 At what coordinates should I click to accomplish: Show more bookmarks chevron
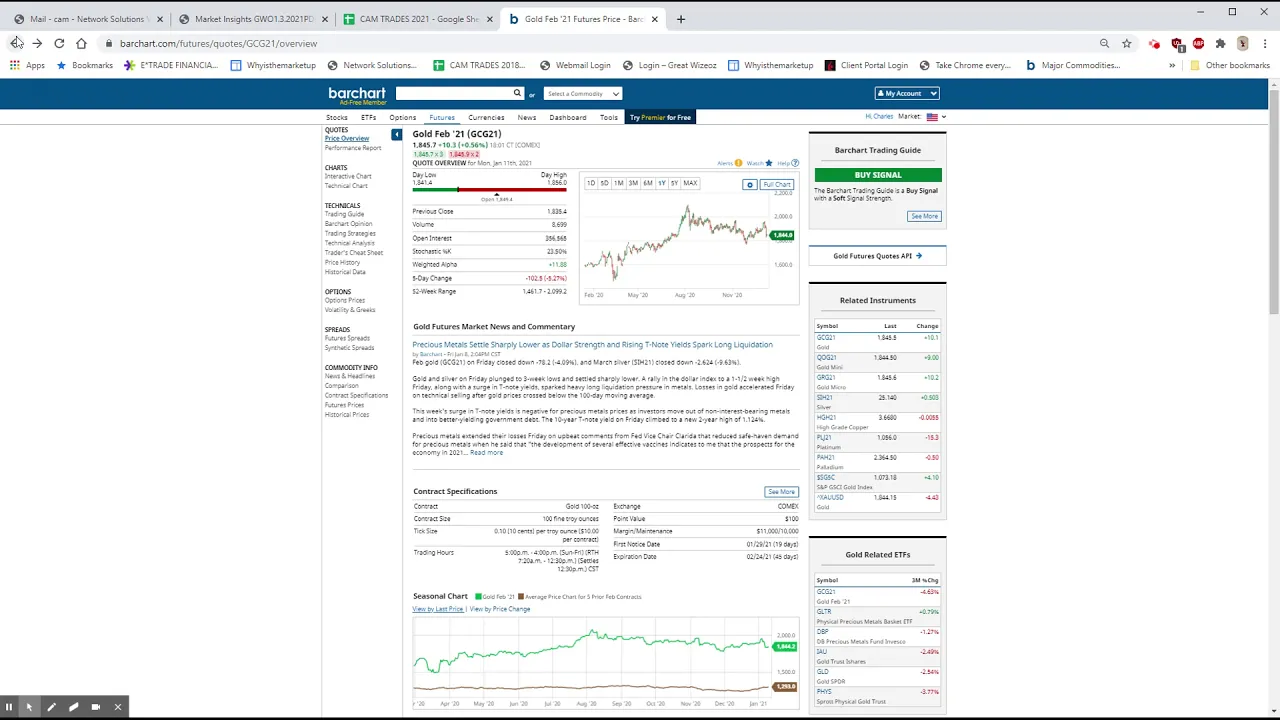pyautogui.click(x=1172, y=65)
